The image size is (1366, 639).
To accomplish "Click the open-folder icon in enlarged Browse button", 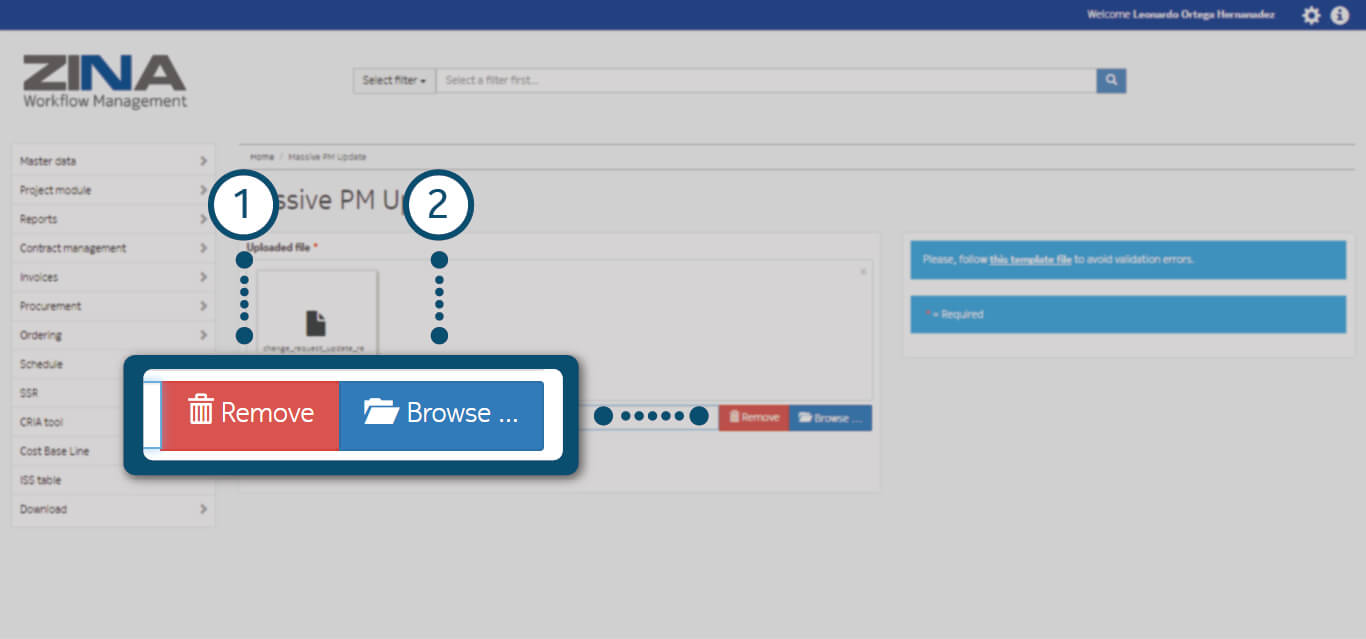I will point(381,412).
